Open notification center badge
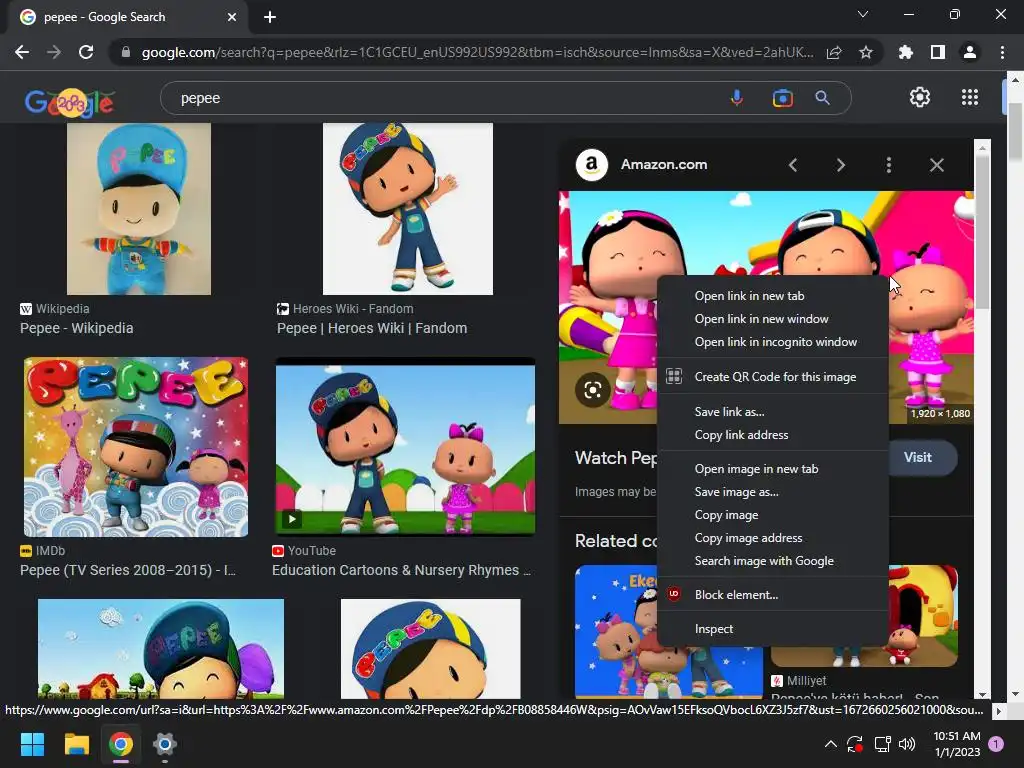Viewport: 1024px width, 768px height. pyautogui.click(x=996, y=744)
